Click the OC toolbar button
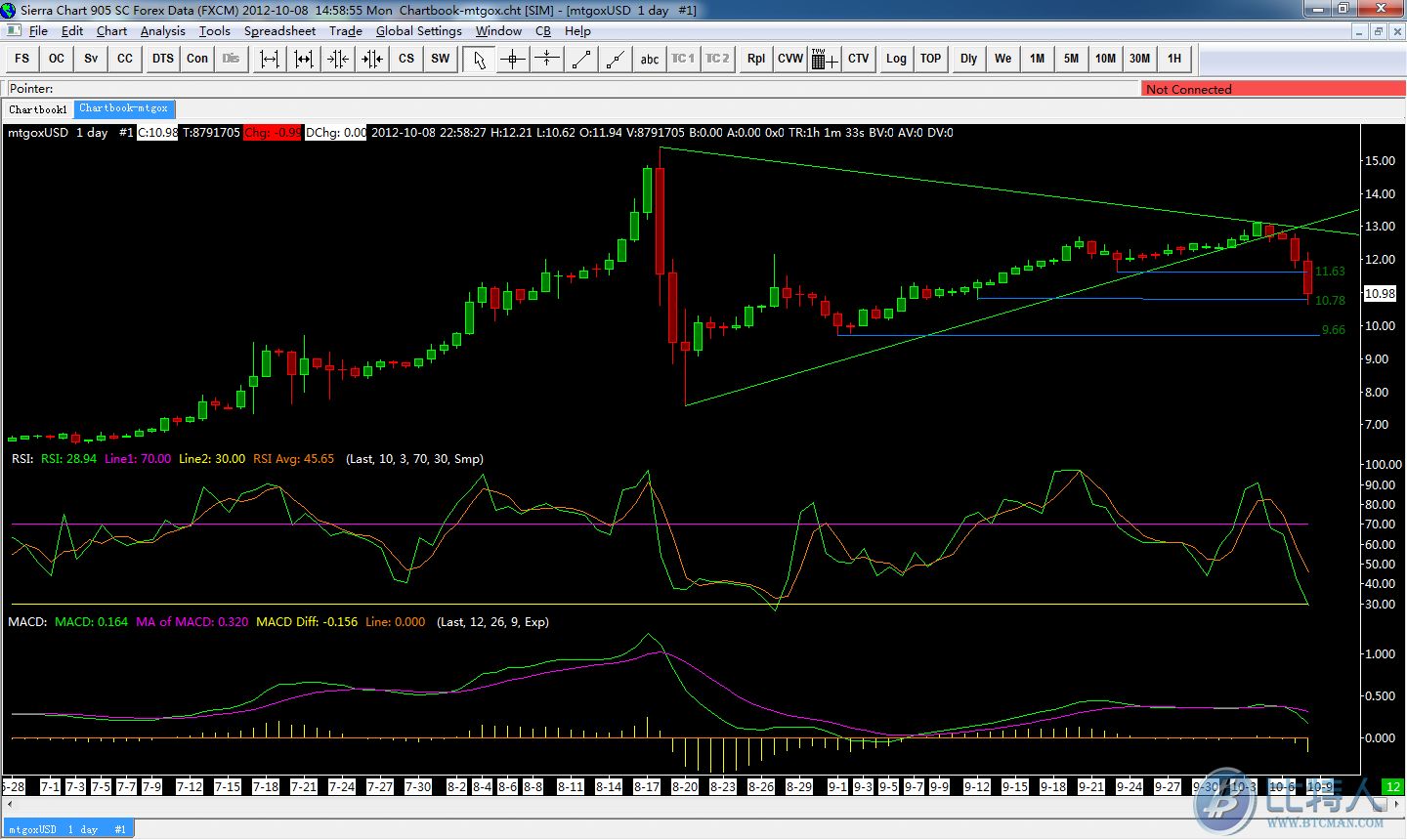This screenshot has height=840, width=1407. coord(57,59)
